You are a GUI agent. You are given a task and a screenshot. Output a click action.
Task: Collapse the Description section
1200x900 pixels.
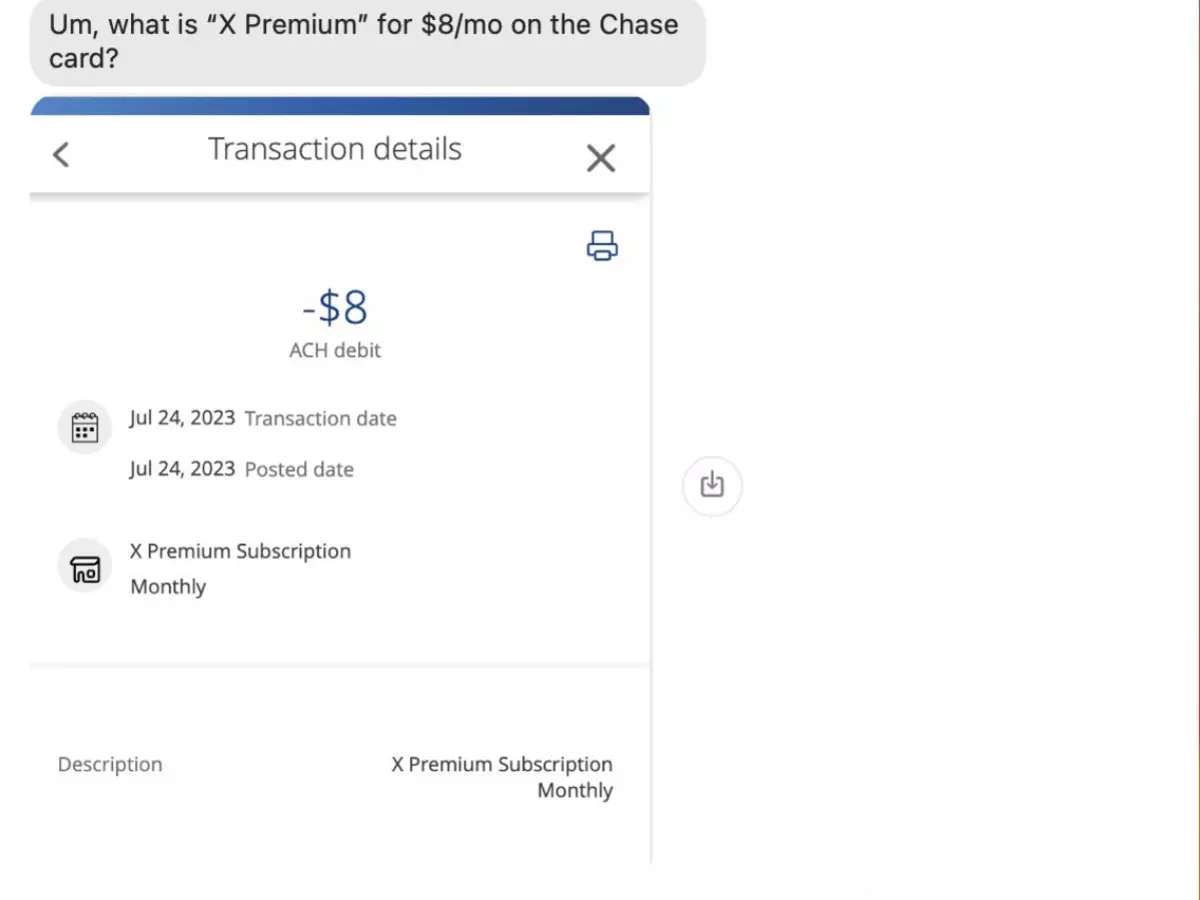[110, 764]
